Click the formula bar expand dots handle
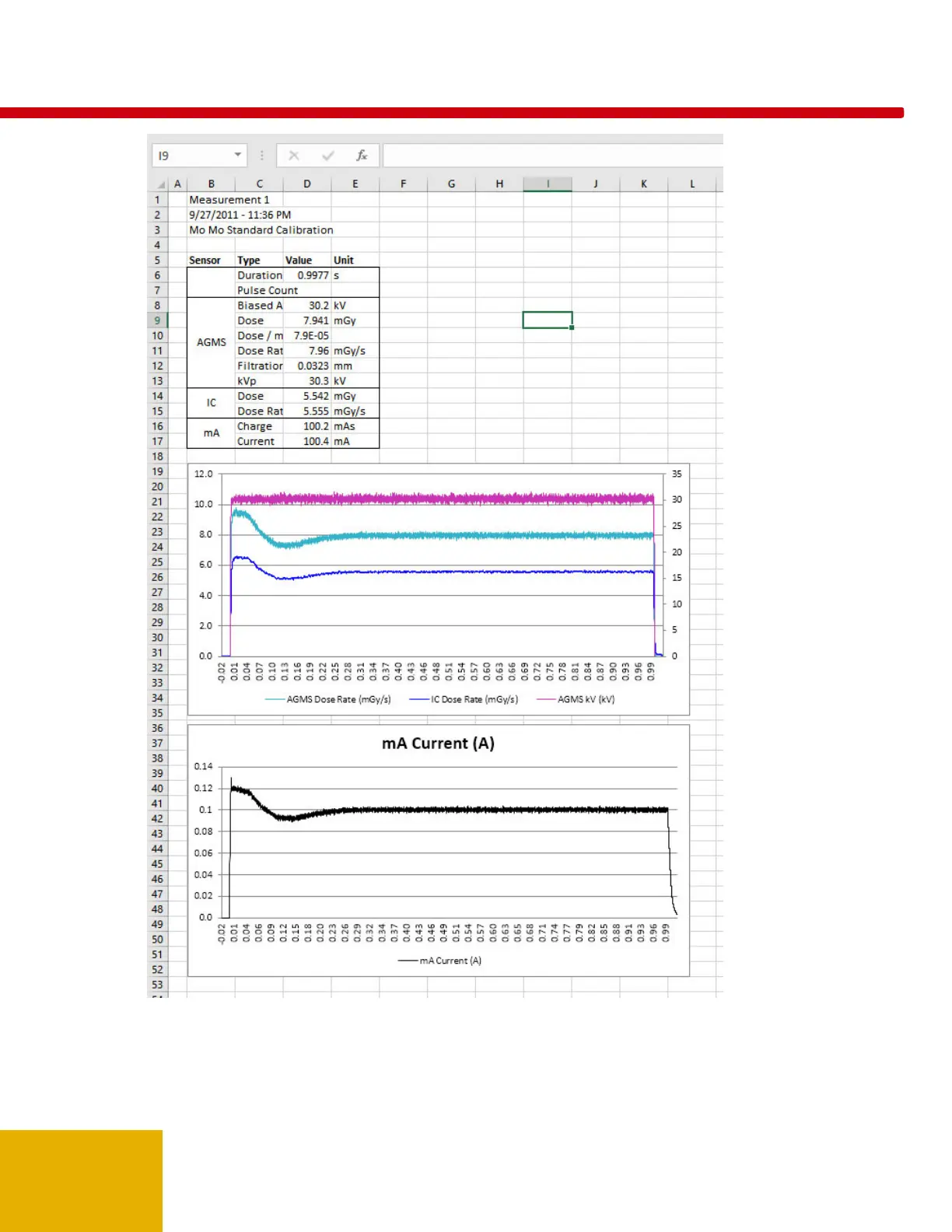This screenshot has width=952, height=1232. (x=262, y=156)
